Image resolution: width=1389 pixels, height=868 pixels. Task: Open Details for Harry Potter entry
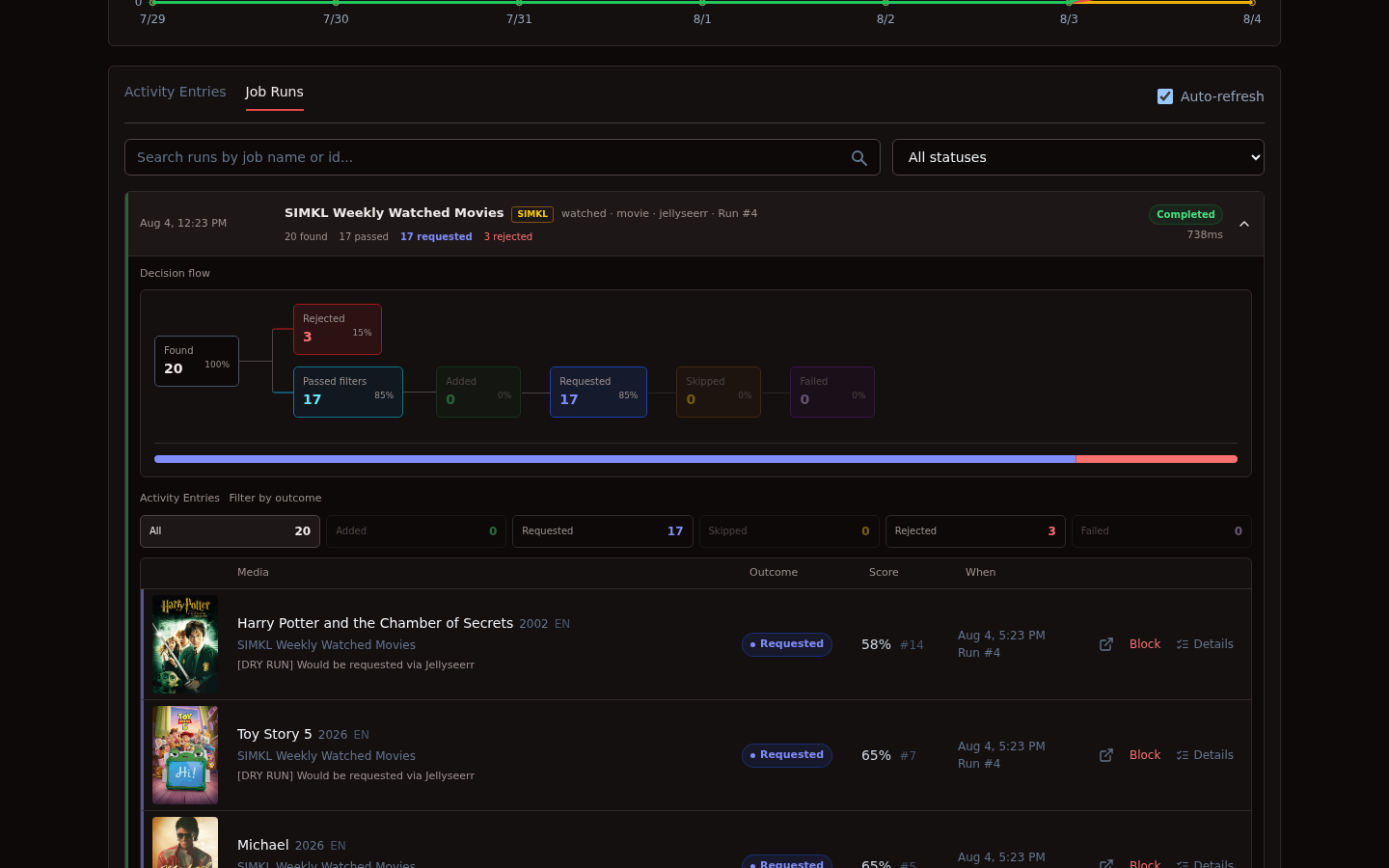click(x=1205, y=644)
